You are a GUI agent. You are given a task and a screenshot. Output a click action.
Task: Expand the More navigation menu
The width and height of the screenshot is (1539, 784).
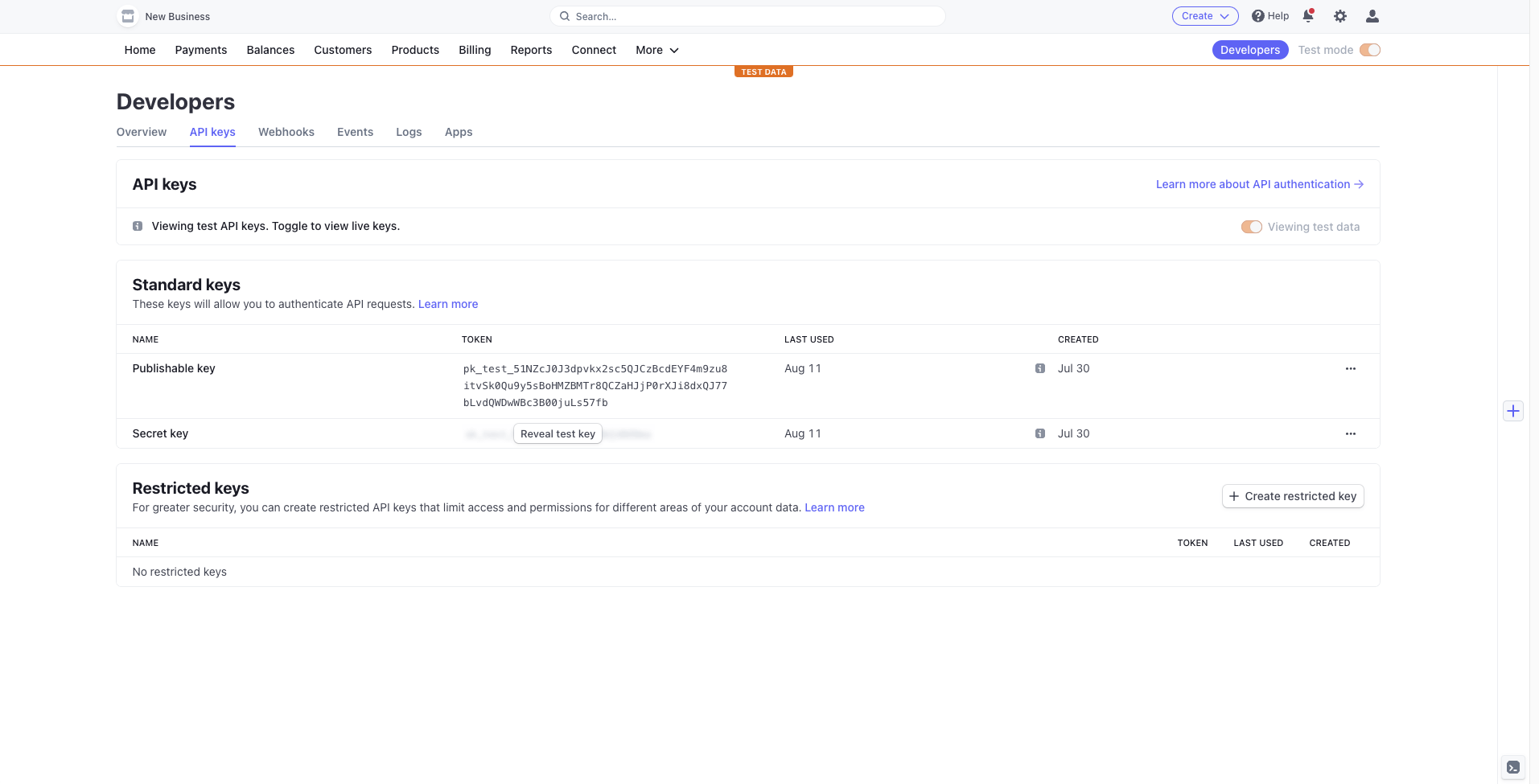coord(656,50)
